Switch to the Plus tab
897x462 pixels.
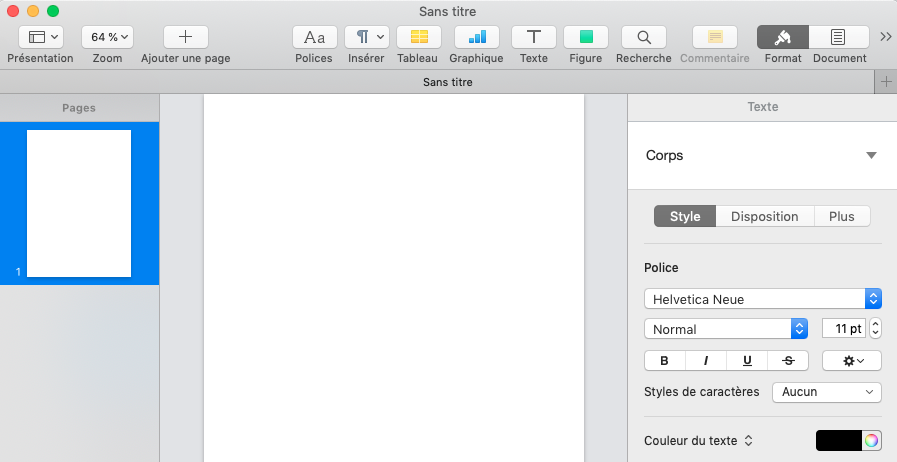click(841, 216)
